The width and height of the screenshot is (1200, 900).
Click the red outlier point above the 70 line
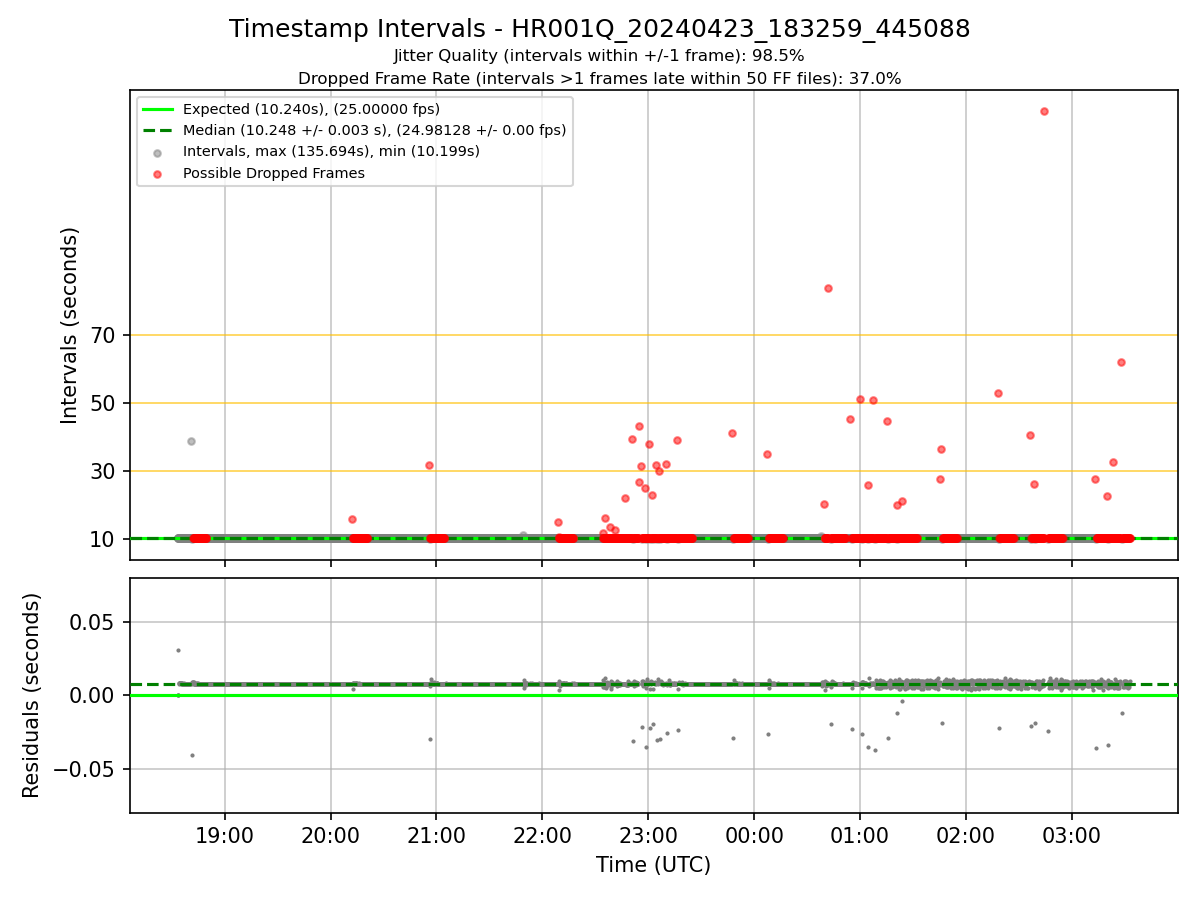(828, 288)
